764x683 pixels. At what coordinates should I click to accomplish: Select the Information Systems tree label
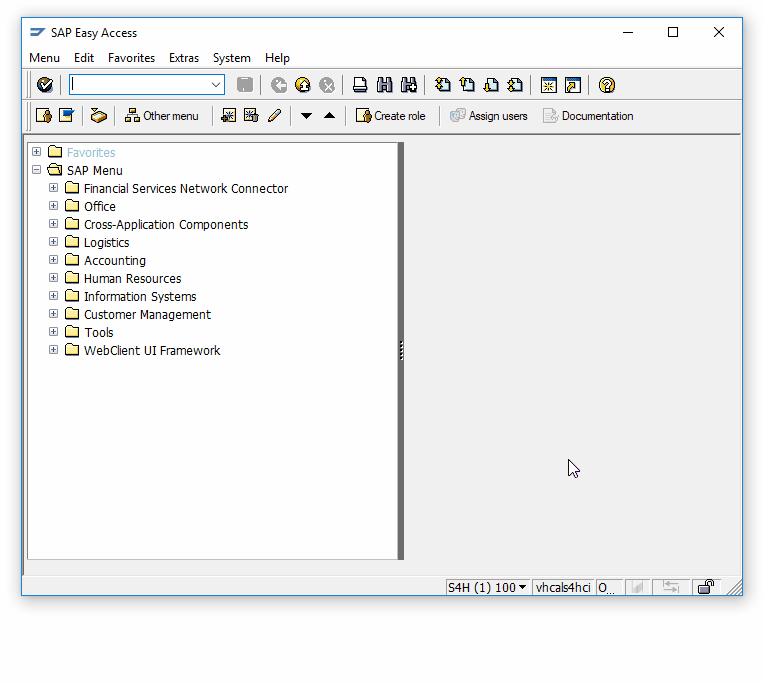pos(140,297)
